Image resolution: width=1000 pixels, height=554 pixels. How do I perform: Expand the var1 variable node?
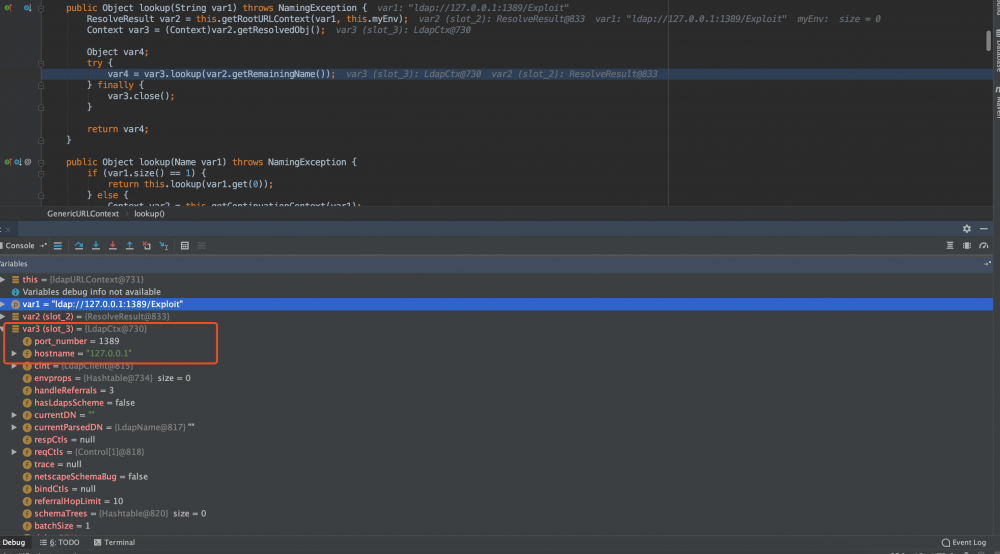click(3, 304)
